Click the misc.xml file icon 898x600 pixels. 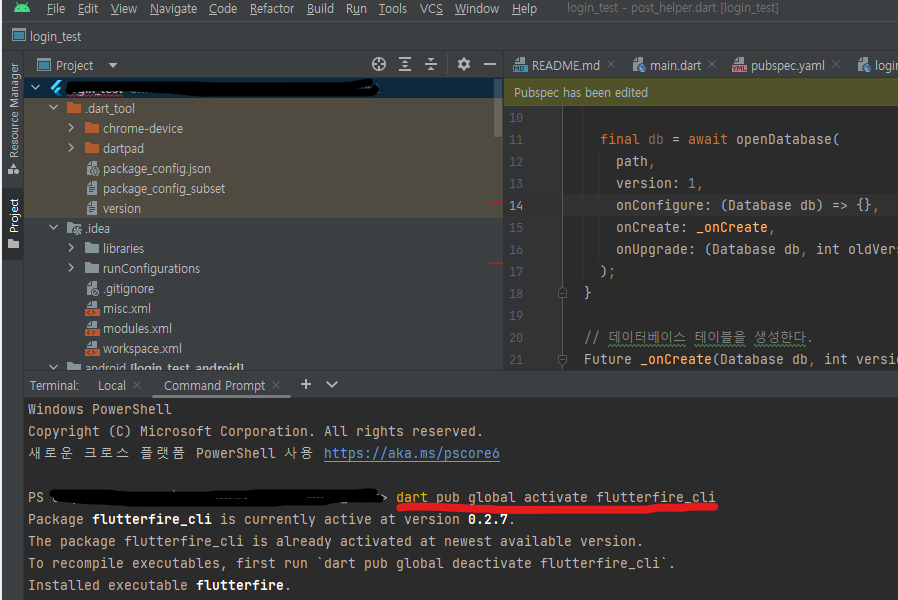click(92, 309)
